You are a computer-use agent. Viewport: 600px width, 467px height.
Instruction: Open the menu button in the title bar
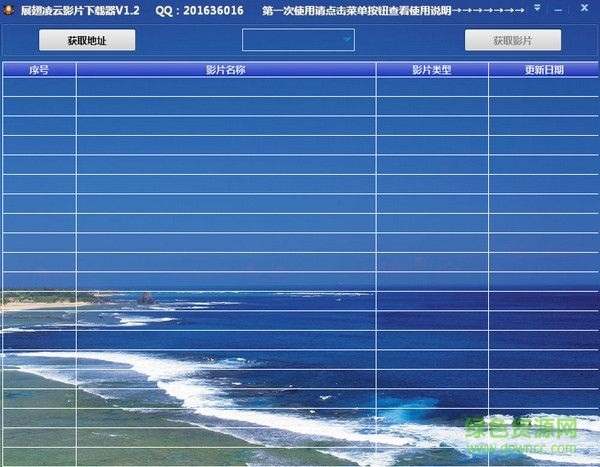coord(537,8)
